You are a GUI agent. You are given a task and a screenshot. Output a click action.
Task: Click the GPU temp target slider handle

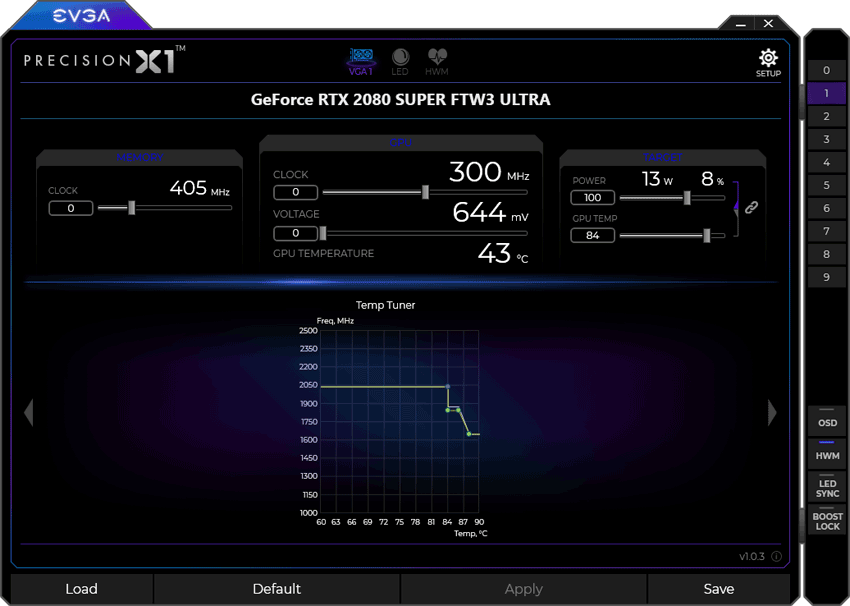pyautogui.click(x=706, y=235)
